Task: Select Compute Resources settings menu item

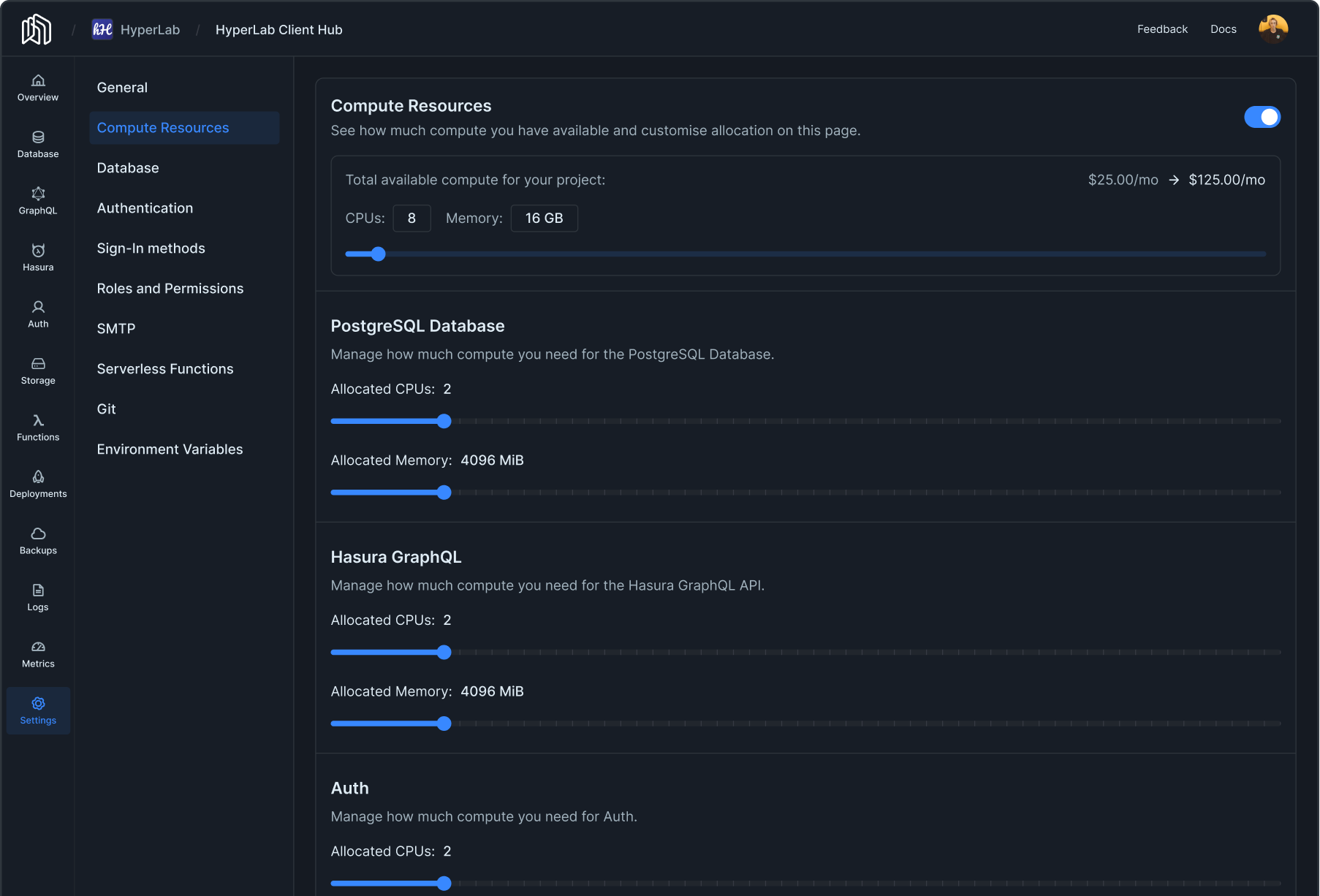Action: [184, 128]
